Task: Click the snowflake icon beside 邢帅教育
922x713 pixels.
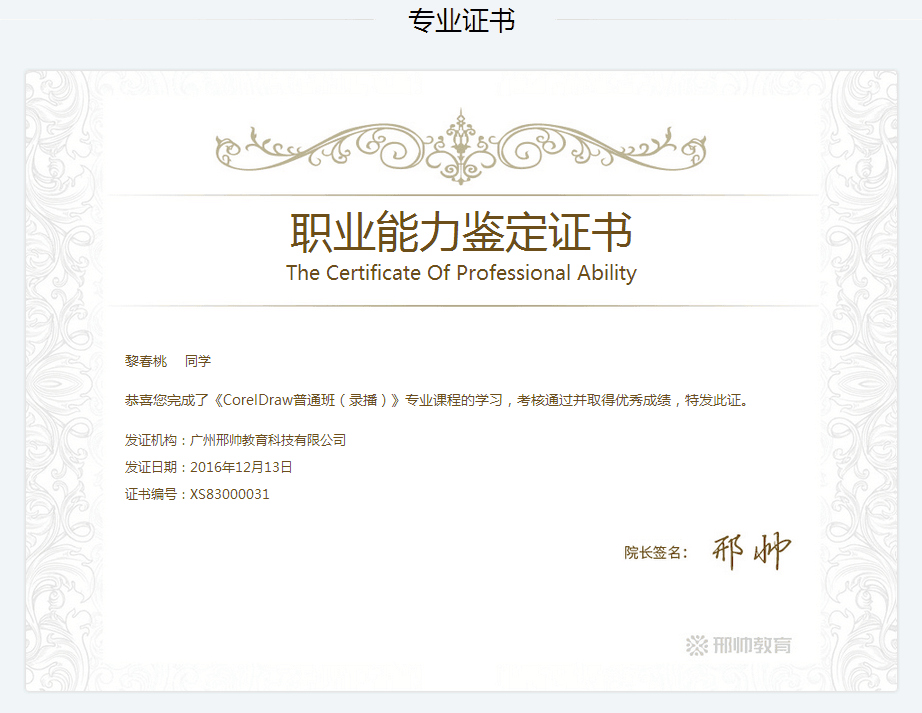Action: [697, 645]
